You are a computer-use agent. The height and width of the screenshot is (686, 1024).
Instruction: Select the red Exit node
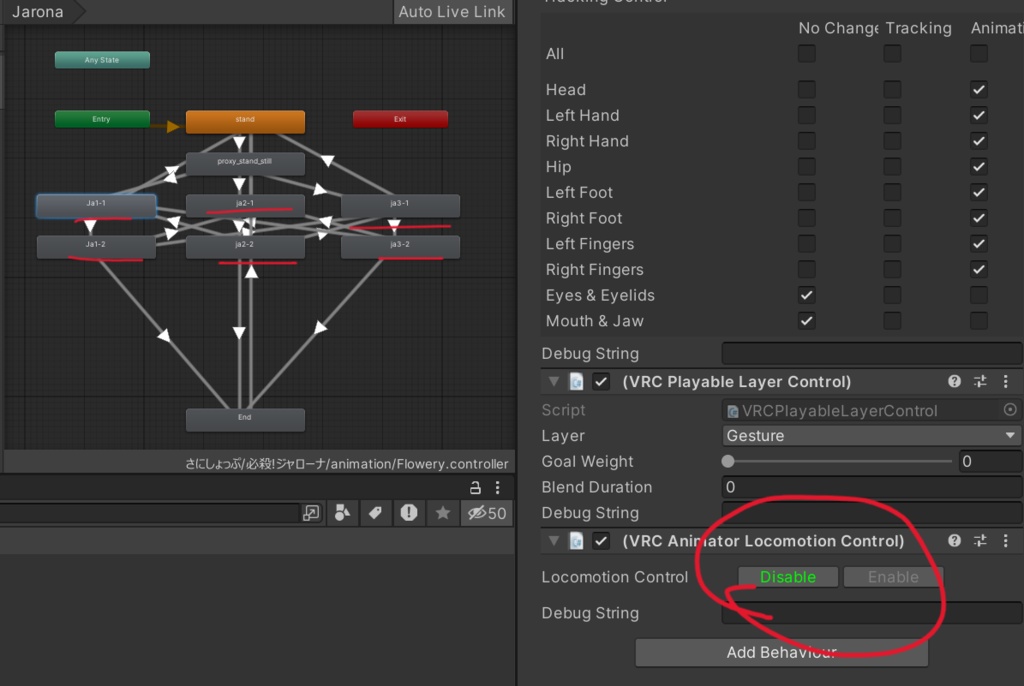click(x=400, y=119)
